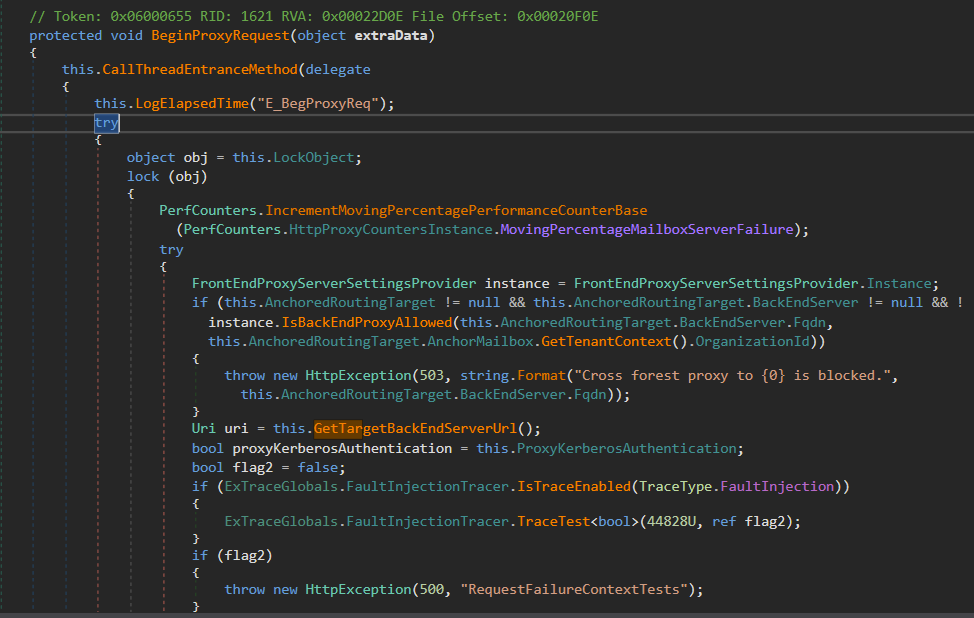Open the LogElapsedTime method reference
This screenshot has height=618, width=974.
(192, 104)
